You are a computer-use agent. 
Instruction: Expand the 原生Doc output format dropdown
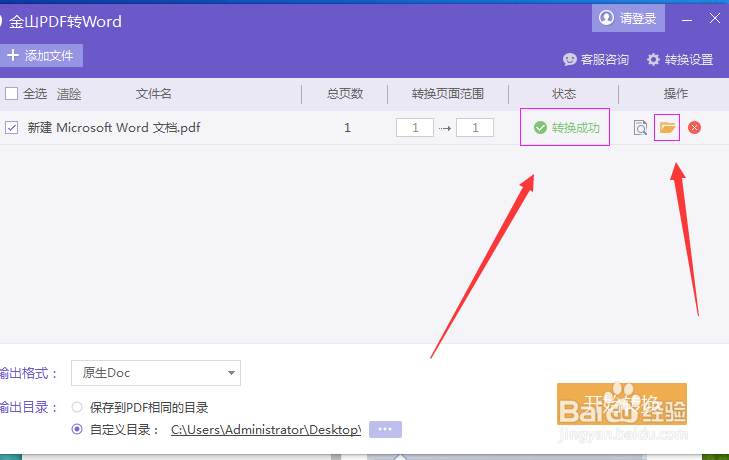point(156,373)
